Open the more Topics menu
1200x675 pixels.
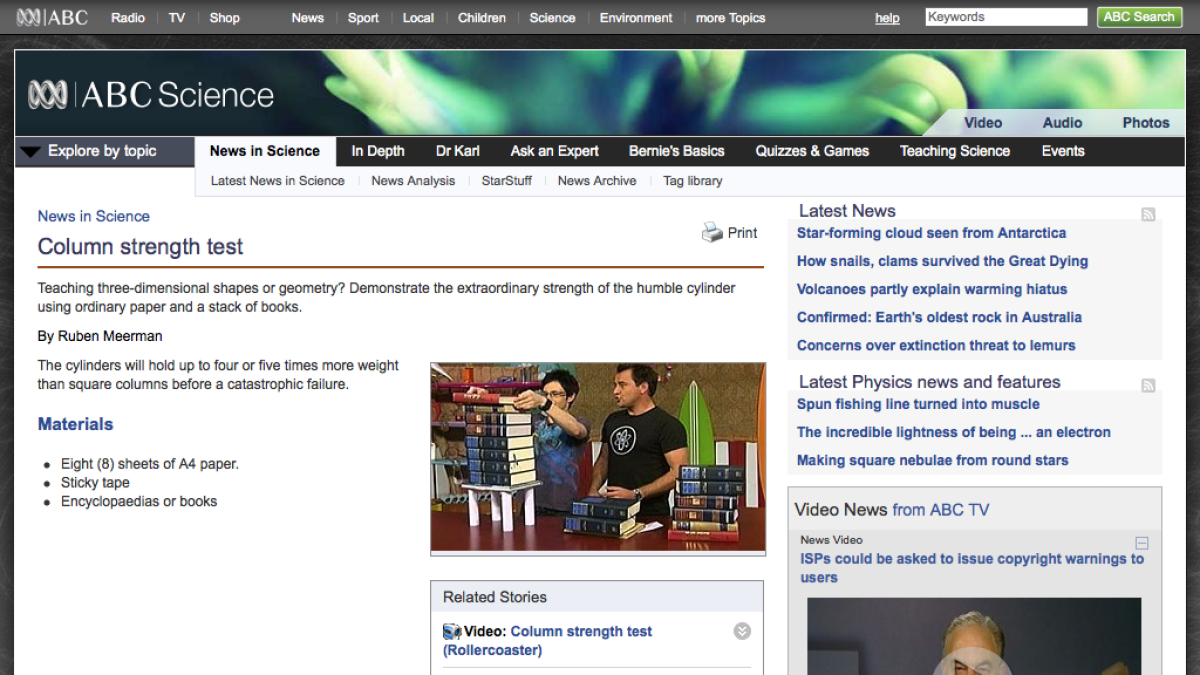coord(730,18)
